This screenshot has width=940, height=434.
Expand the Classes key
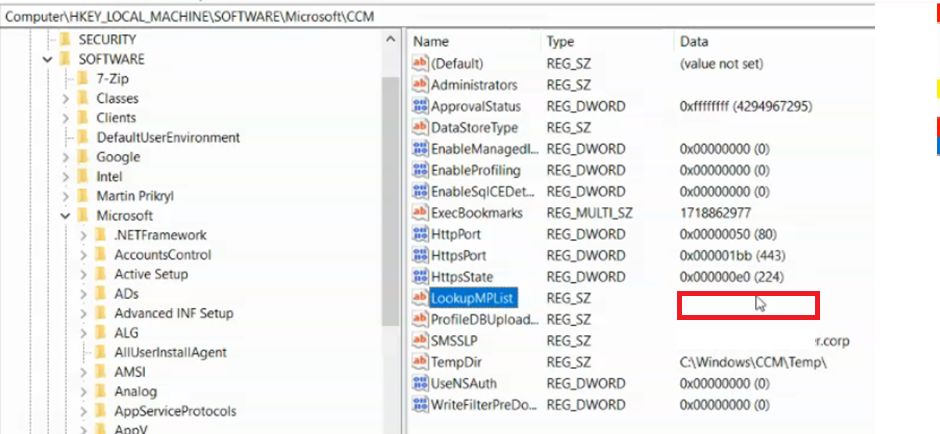[66, 98]
